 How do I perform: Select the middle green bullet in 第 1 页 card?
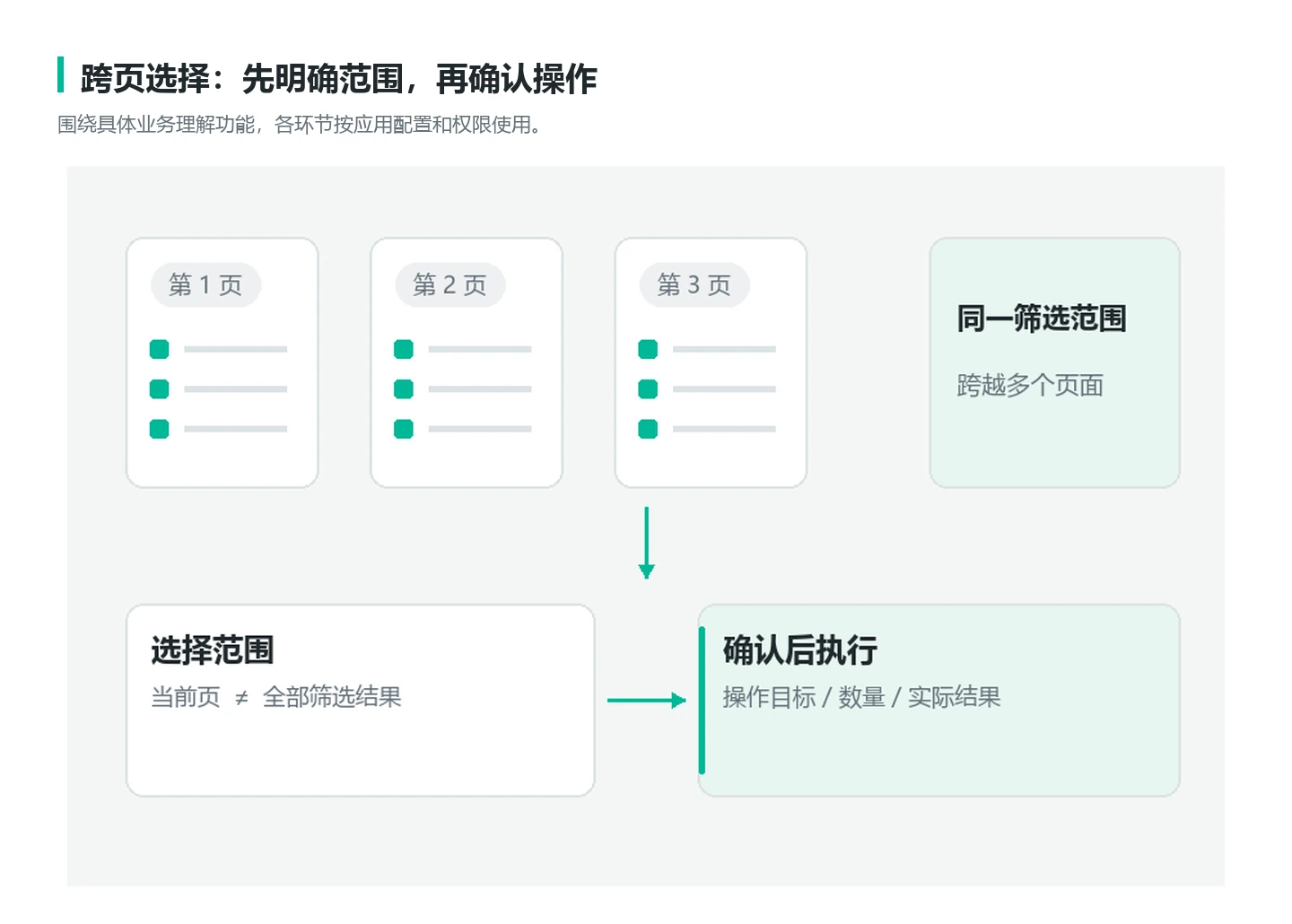(x=160, y=389)
